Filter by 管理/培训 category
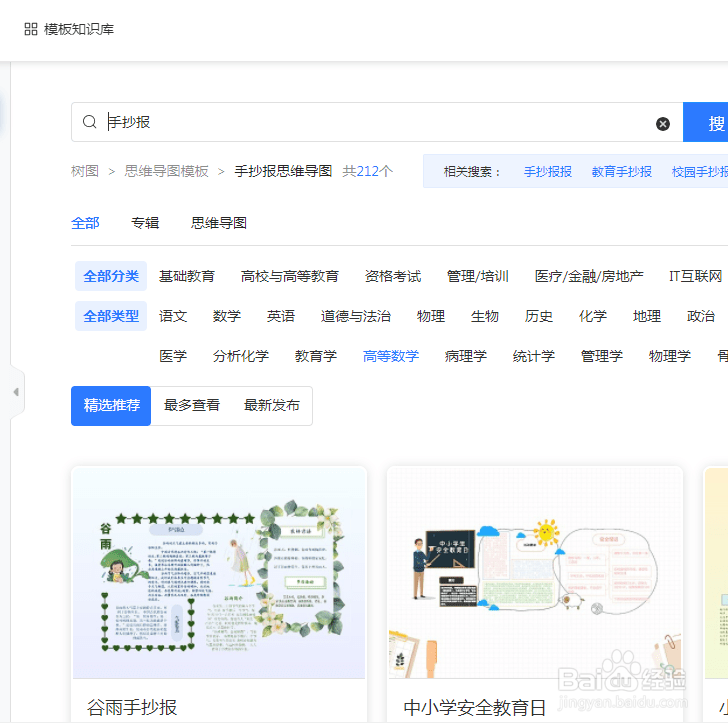This screenshot has width=728, height=728. pos(478,276)
